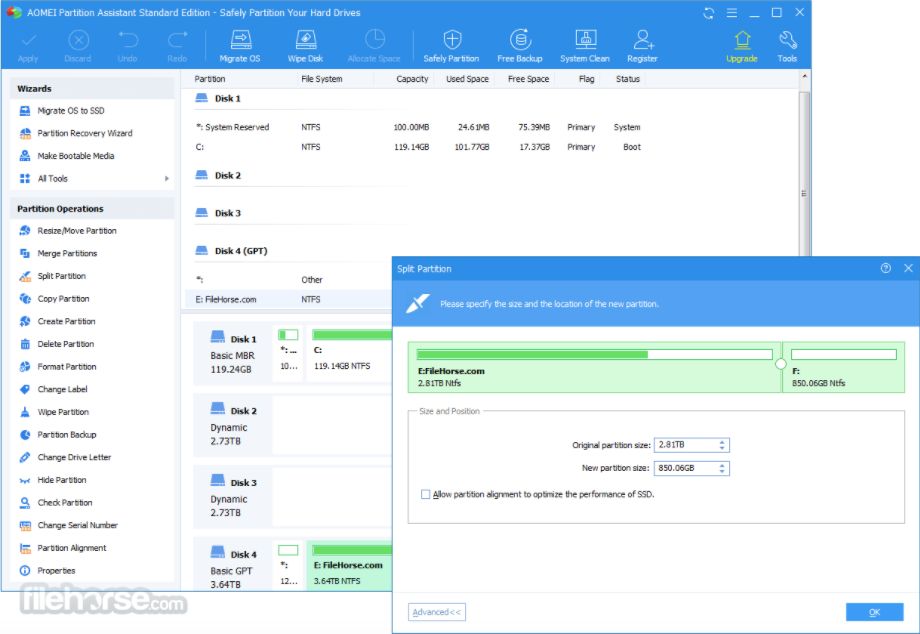
Task: Click the F: partition bar in dialog
Action: [844, 354]
